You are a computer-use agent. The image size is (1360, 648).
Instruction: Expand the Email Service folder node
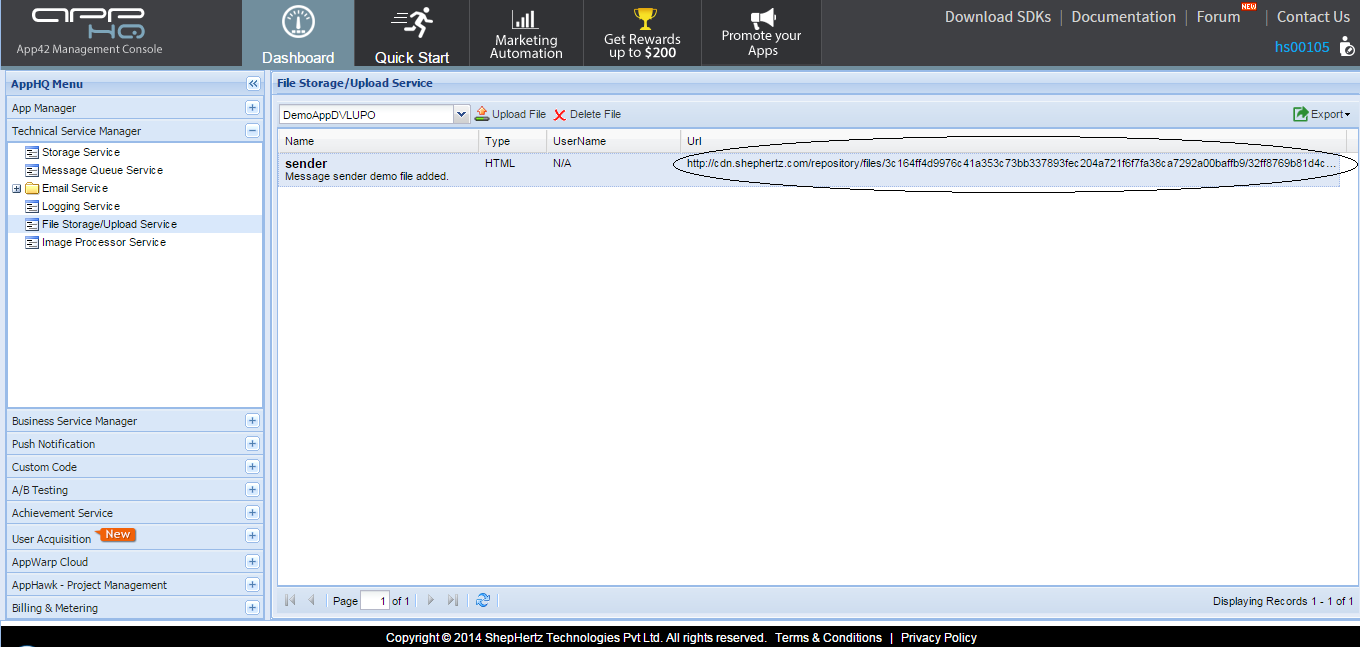pyautogui.click(x=16, y=189)
